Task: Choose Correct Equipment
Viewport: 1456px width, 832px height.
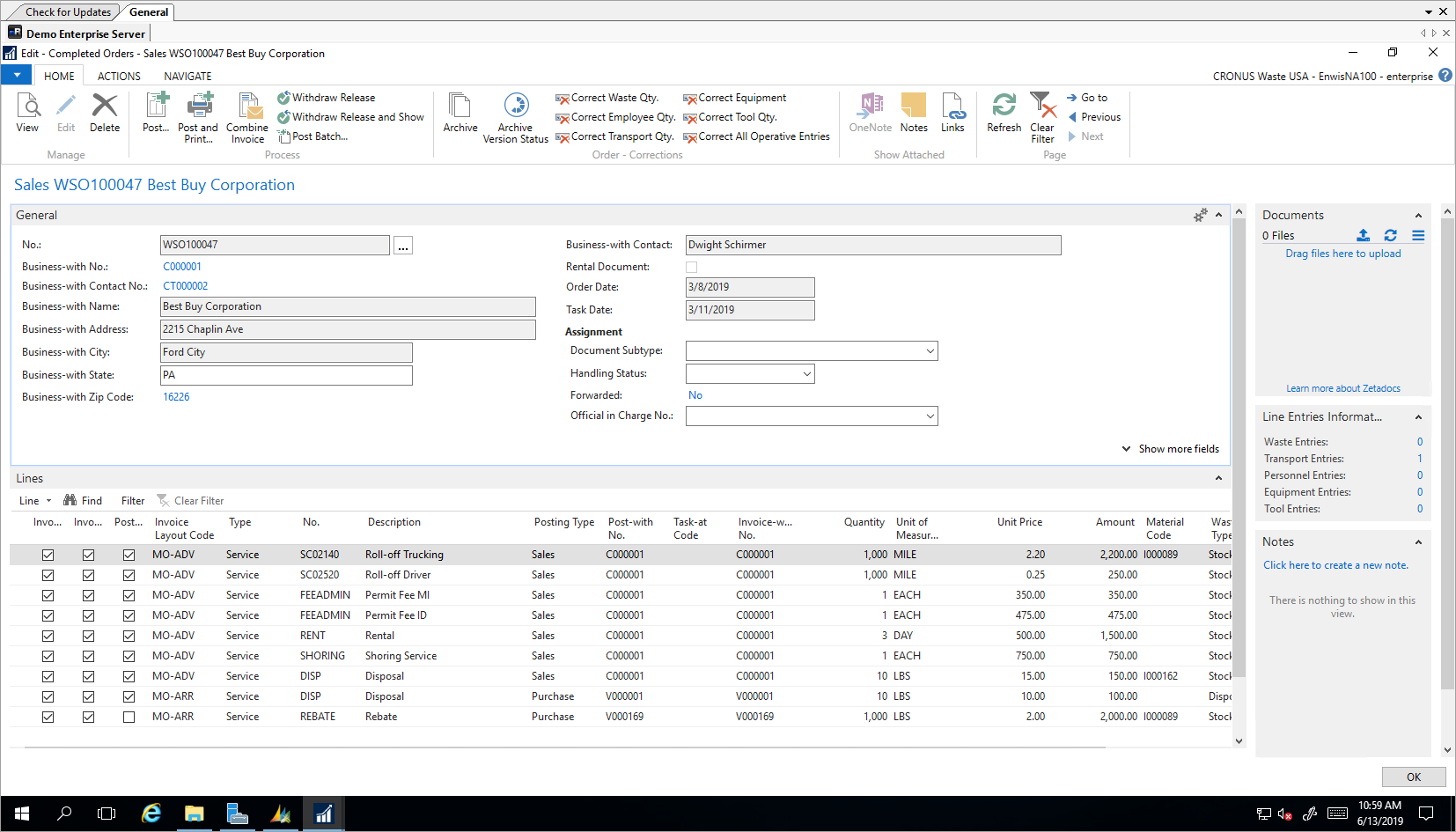Action: (735, 98)
